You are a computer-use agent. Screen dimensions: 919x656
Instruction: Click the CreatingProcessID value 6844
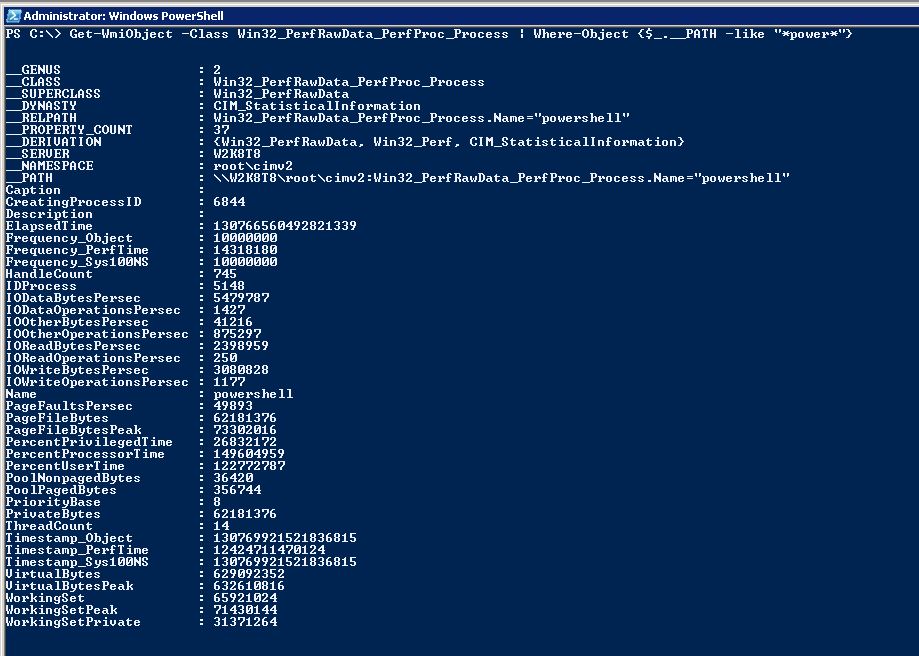[x=229, y=202]
